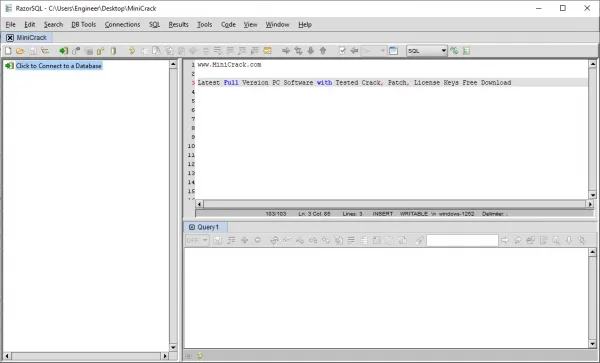The height and width of the screenshot is (363, 600).
Task: Open the File menu
Action: [10, 24]
